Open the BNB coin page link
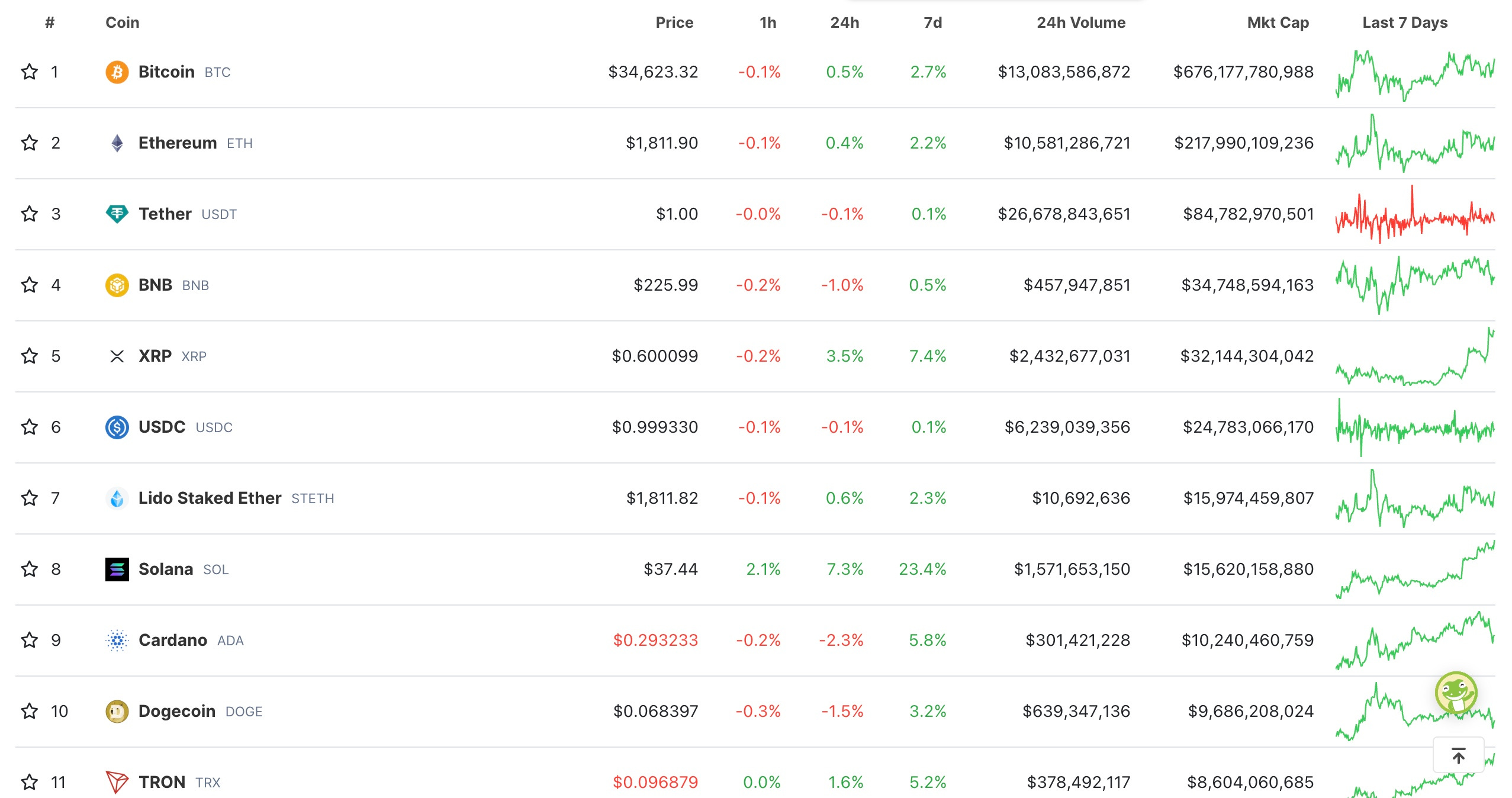 (x=173, y=285)
